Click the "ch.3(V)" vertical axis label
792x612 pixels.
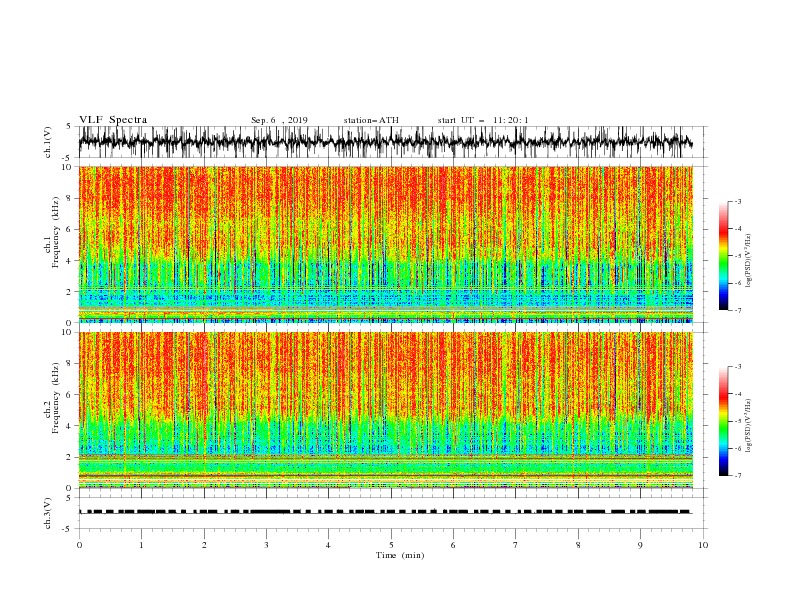(x=48, y=513)
